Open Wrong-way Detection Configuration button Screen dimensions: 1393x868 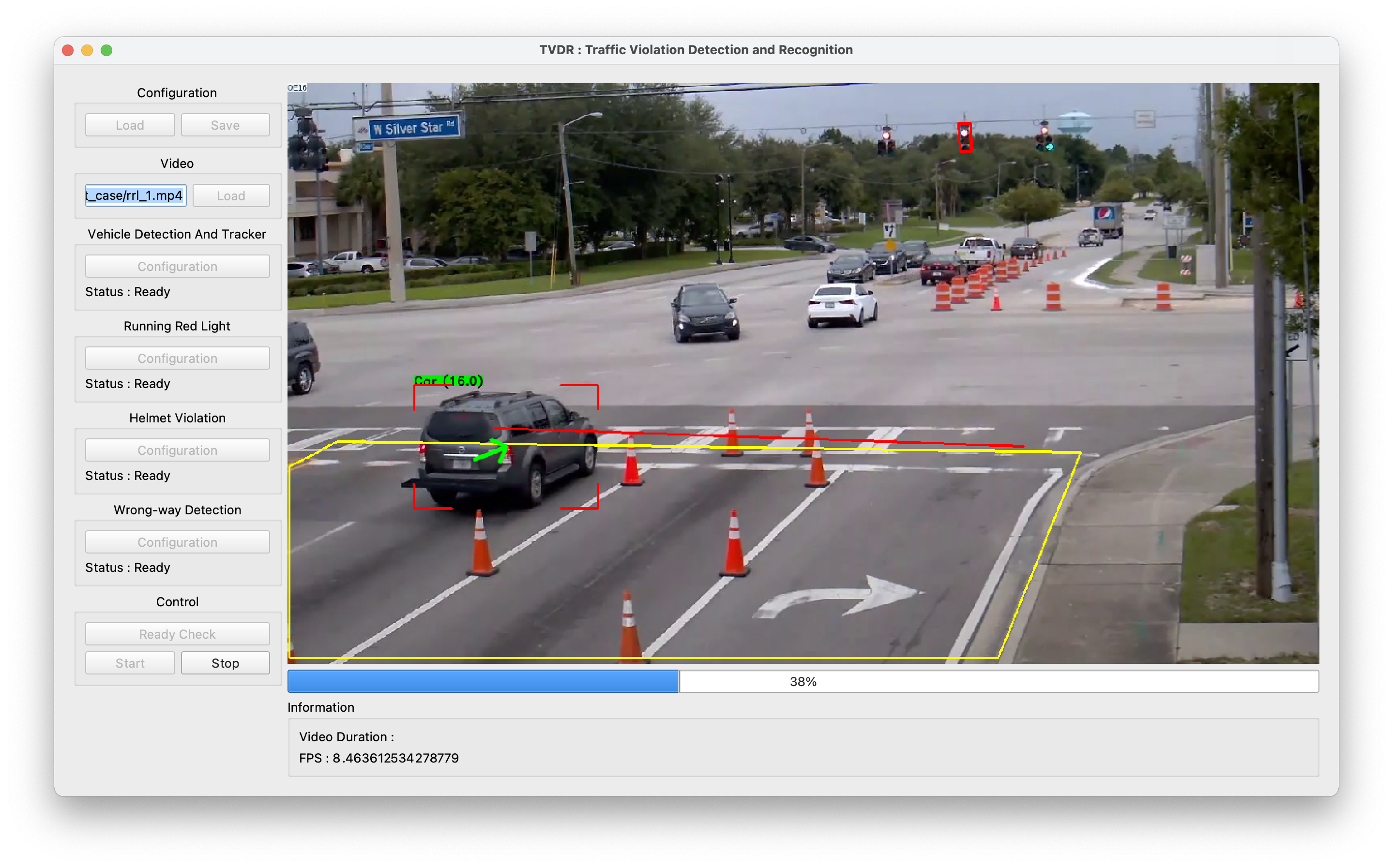178,542
